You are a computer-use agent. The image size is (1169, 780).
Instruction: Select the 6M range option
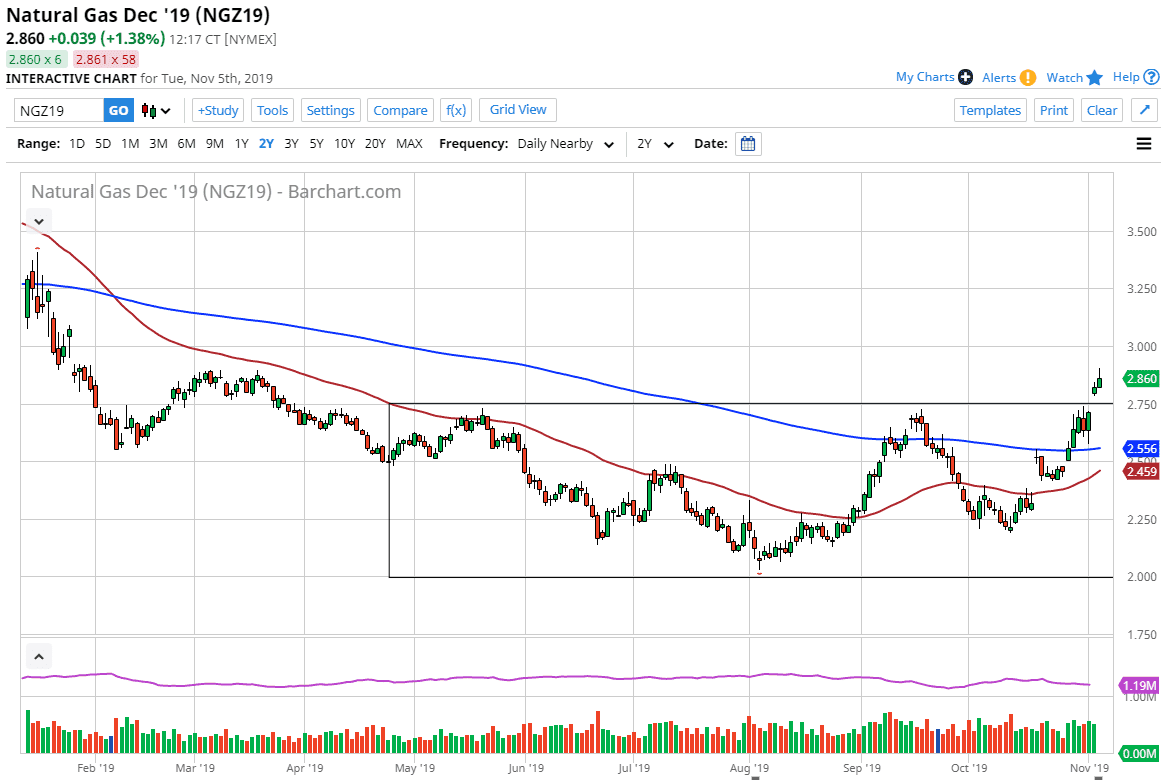pos(186,144)
